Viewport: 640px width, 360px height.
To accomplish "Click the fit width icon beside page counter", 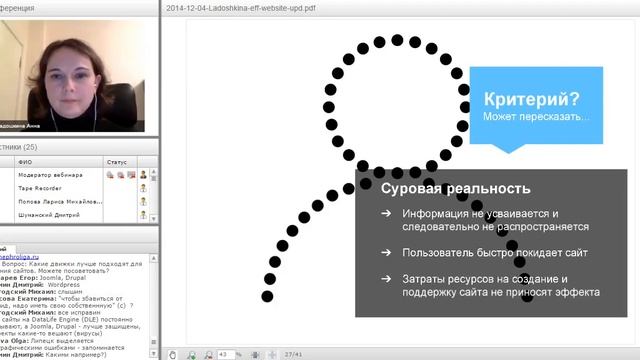I will pos(272,355).
